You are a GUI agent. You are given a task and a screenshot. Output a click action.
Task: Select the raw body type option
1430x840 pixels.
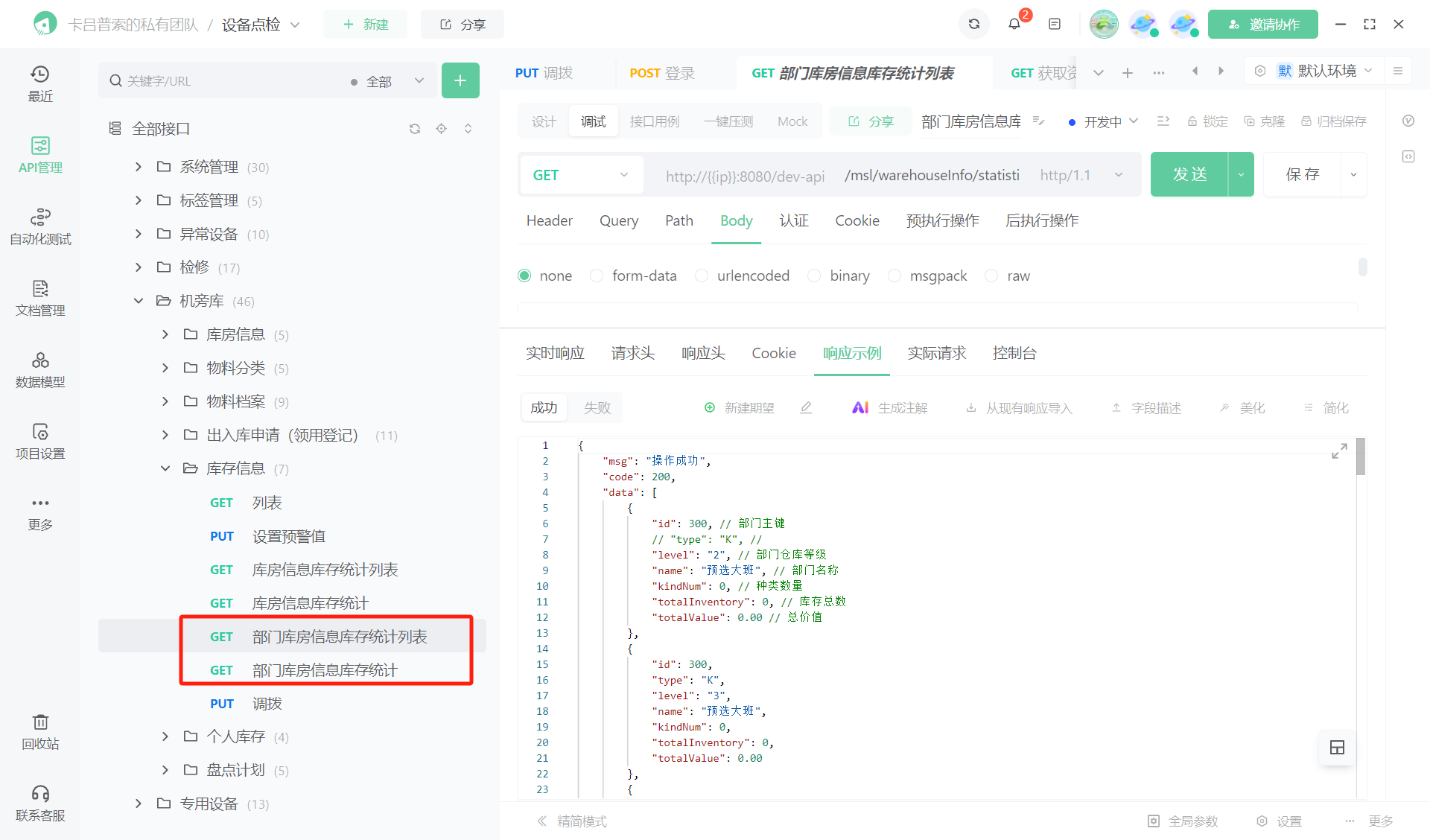991,276
